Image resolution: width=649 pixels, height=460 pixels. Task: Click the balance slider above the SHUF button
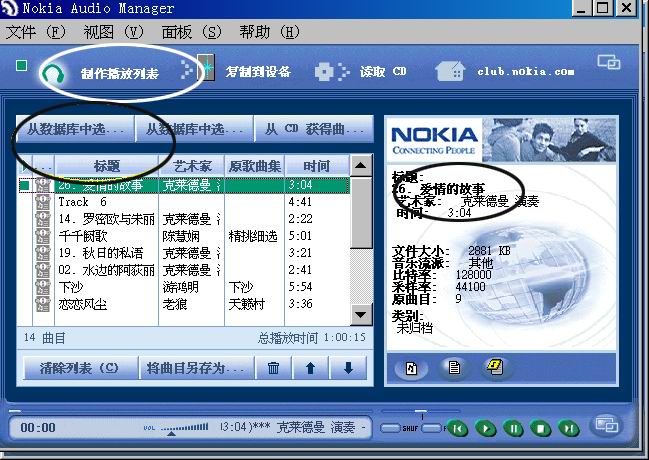[420, 412]
